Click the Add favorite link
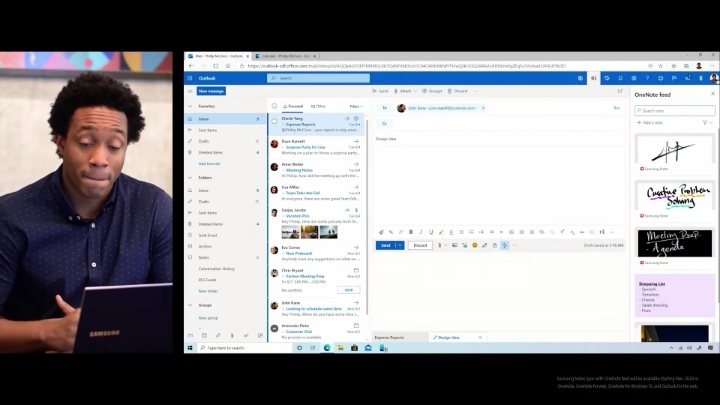 (x=209, y=163)
